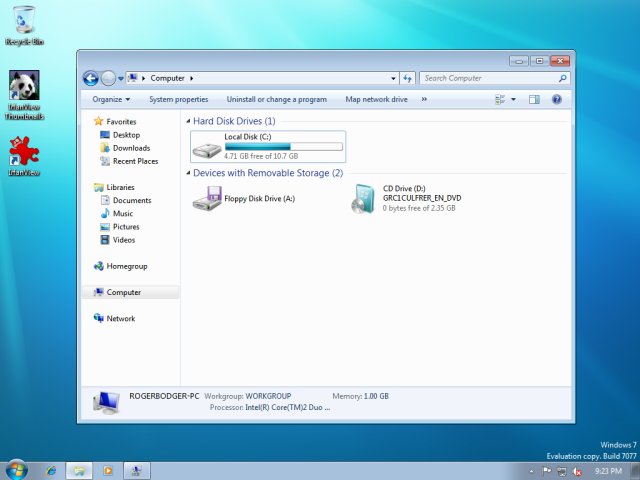Open the Music library

coord(117,213)
